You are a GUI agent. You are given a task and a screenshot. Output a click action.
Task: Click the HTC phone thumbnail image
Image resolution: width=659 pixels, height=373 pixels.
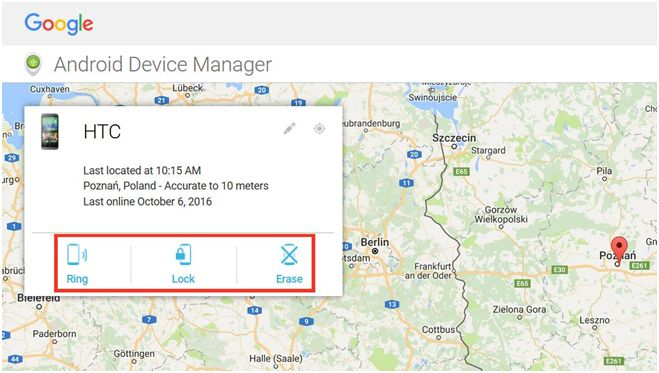(x=50, y=131)
